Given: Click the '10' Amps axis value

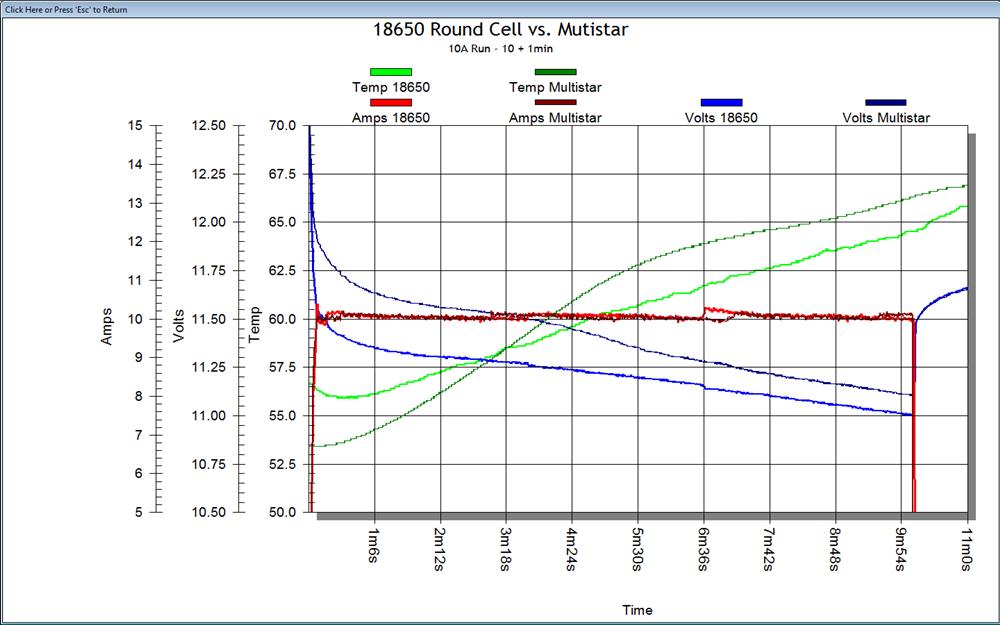Looking at the screenshot, I should [135, 319].
